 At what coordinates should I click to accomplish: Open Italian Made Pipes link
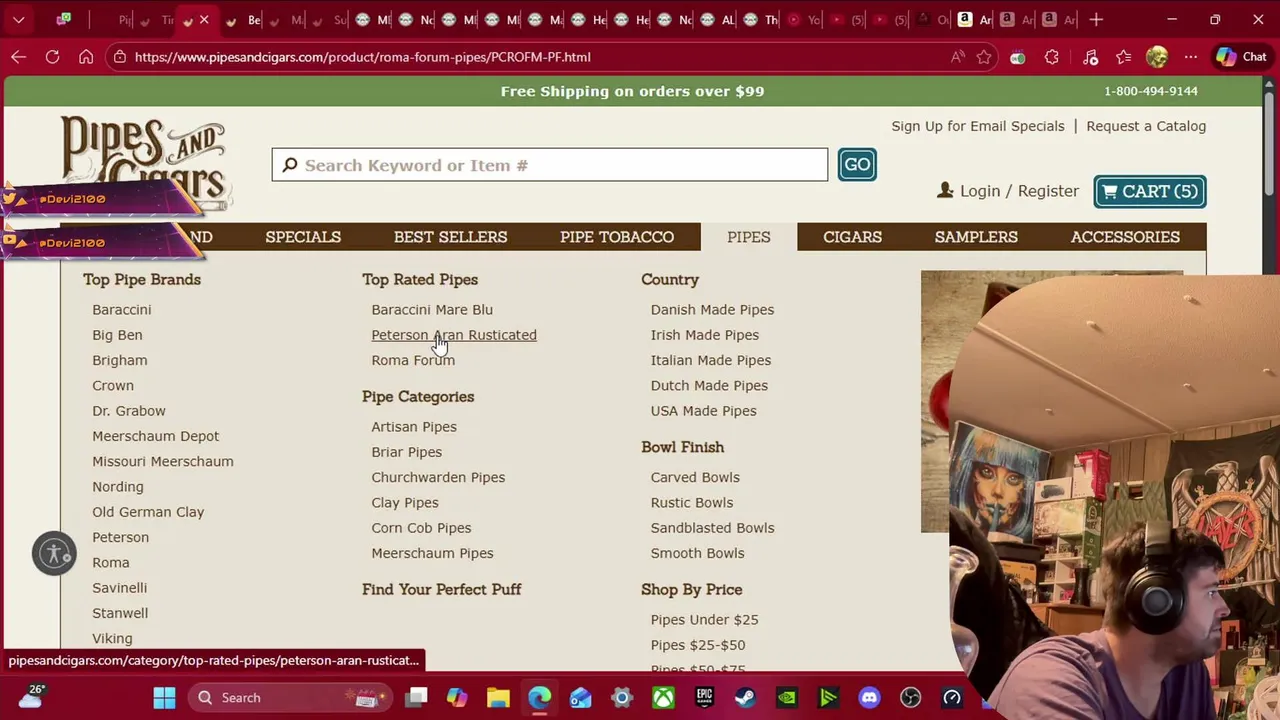point(711,360)
